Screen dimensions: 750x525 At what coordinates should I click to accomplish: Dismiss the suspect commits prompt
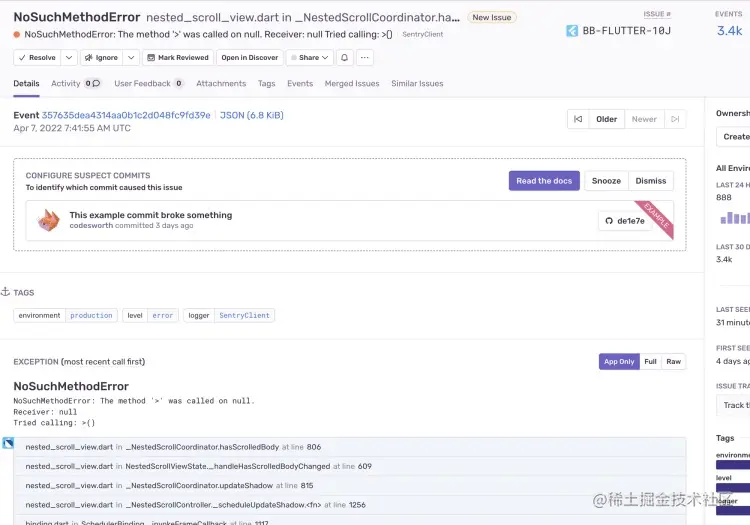[x=651, y=181]
